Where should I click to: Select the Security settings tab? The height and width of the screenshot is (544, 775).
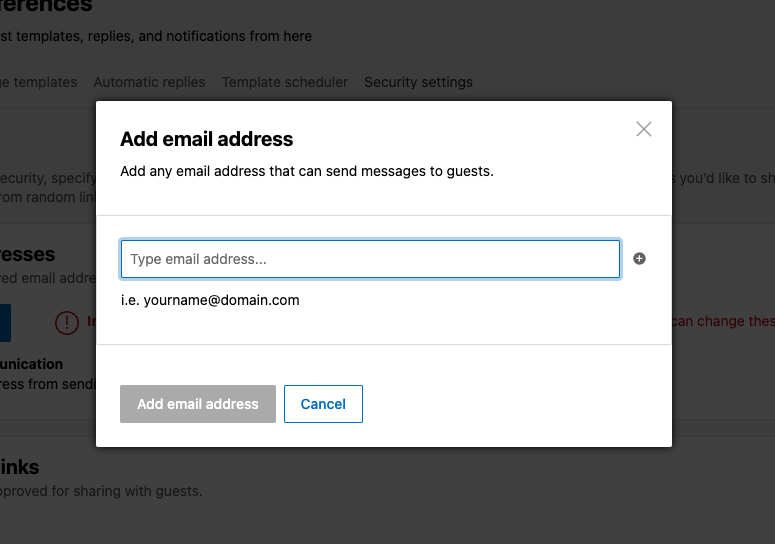[418, 82]
